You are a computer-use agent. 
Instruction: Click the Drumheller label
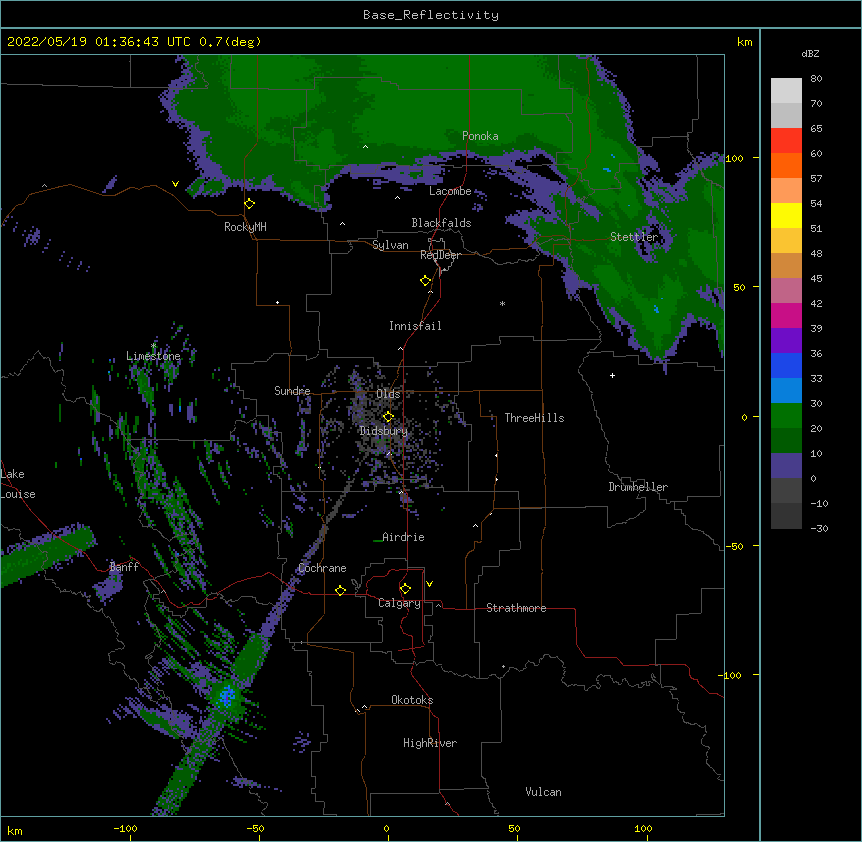coord(638,487)
